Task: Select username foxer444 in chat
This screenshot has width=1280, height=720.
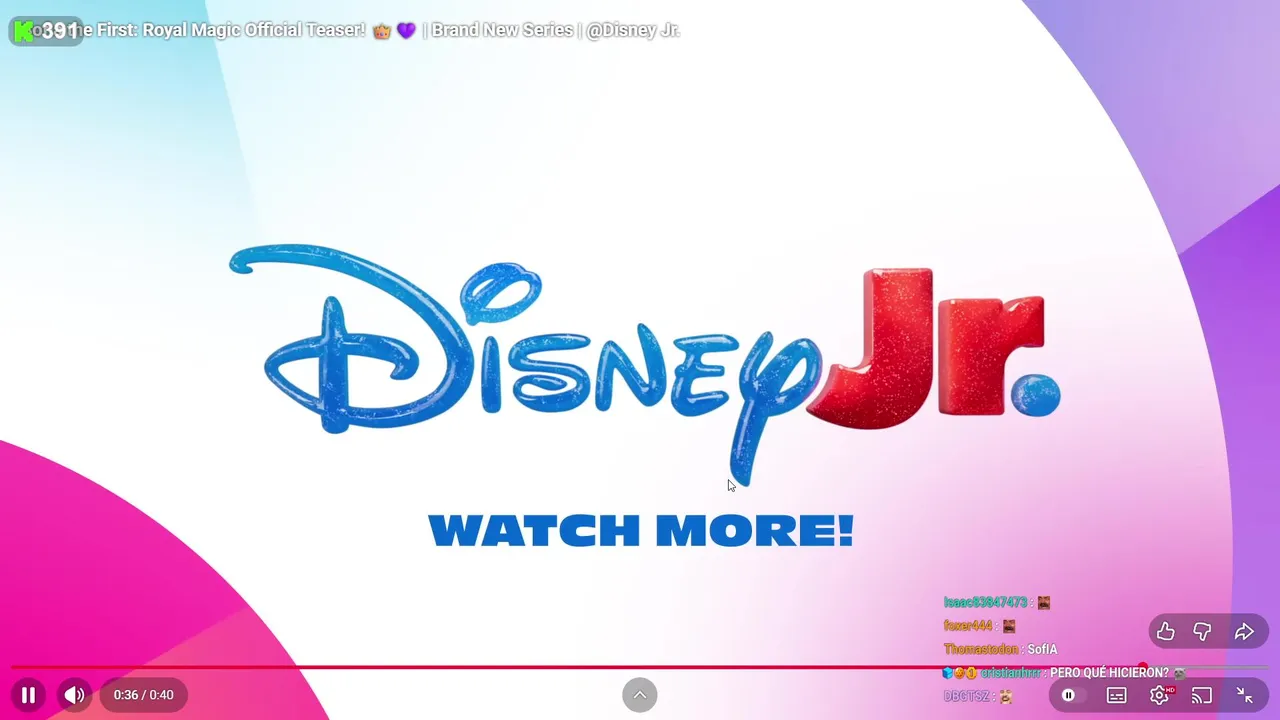Action: (968, 626)
